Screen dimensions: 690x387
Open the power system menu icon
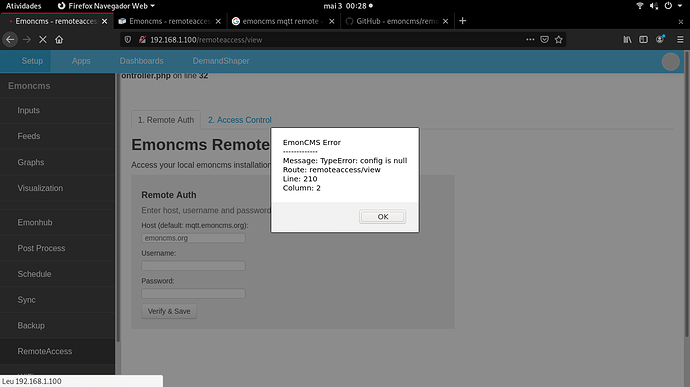click(x=668, y=6)
